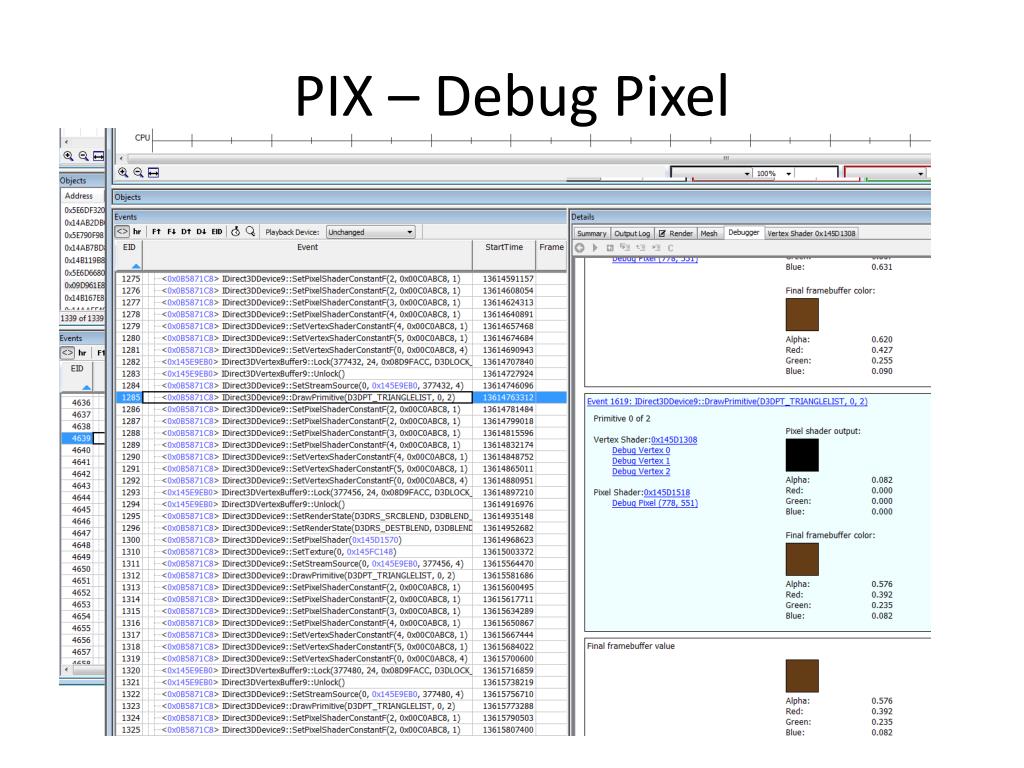This screenshot has width=1024, height=768.
Task: Click pixel shader link 0x145D1570 in row 1300
Action: coord(376,540)
